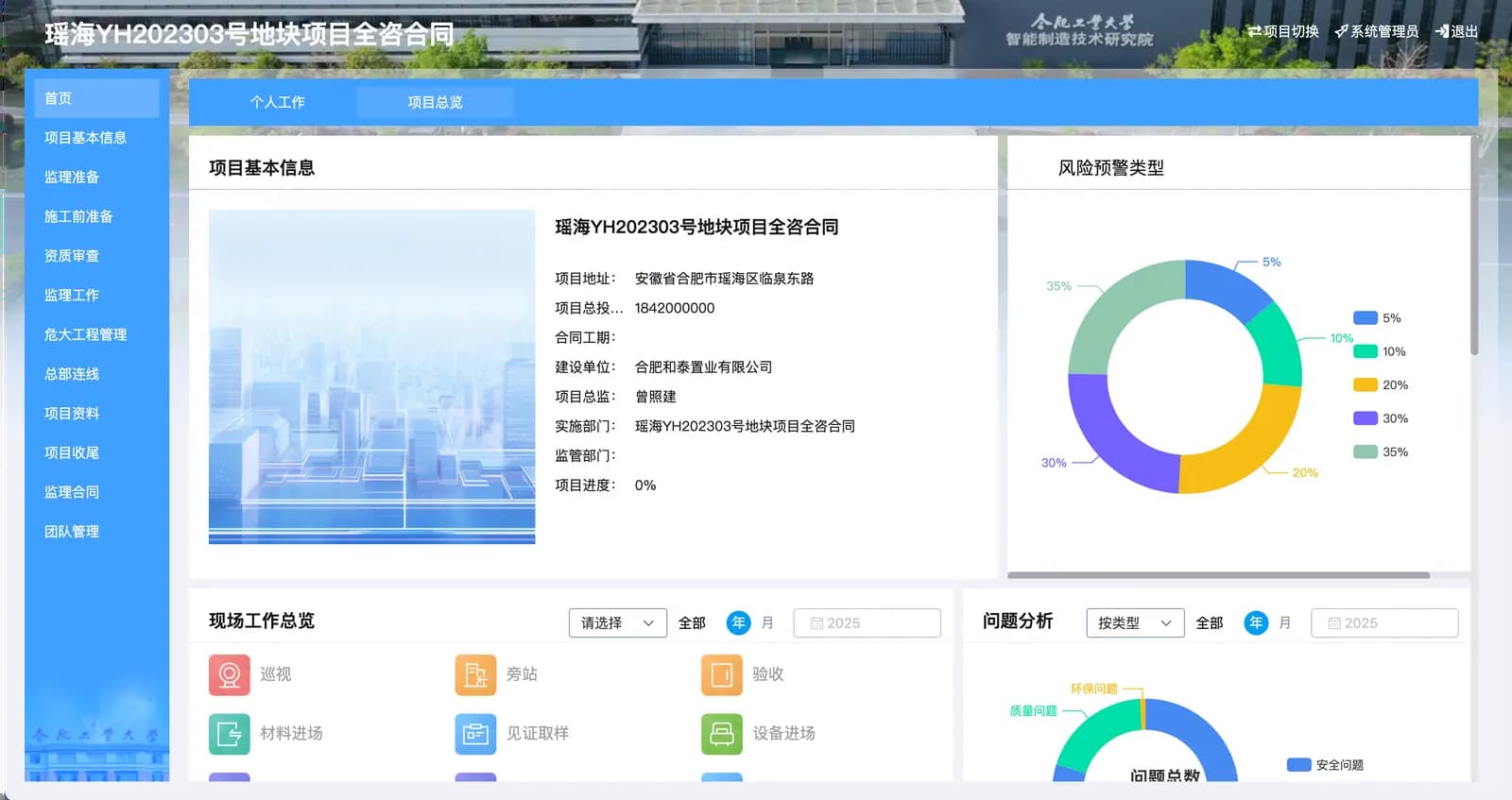Open 危大工程管理 in sidebar

pyautogui.click(x=96, y=334)
